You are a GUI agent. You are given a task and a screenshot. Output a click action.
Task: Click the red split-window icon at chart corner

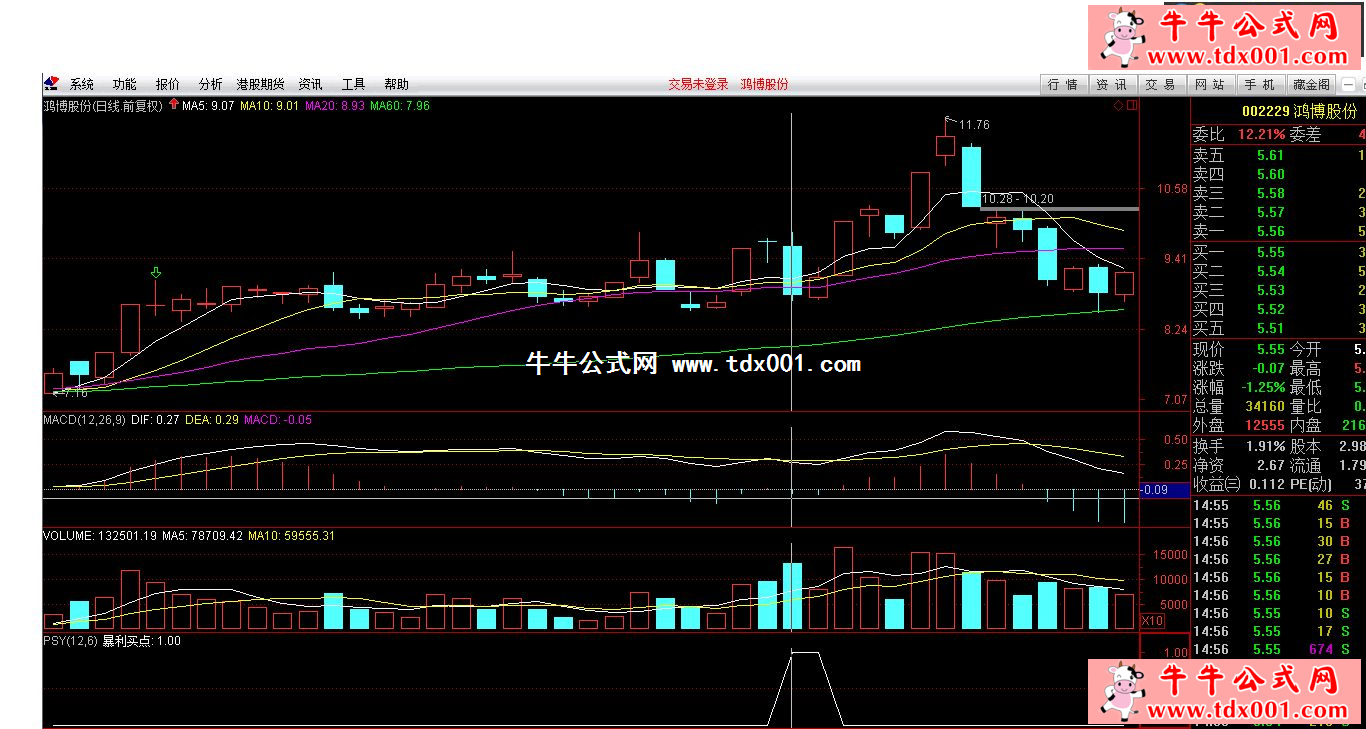point(1132,105)
